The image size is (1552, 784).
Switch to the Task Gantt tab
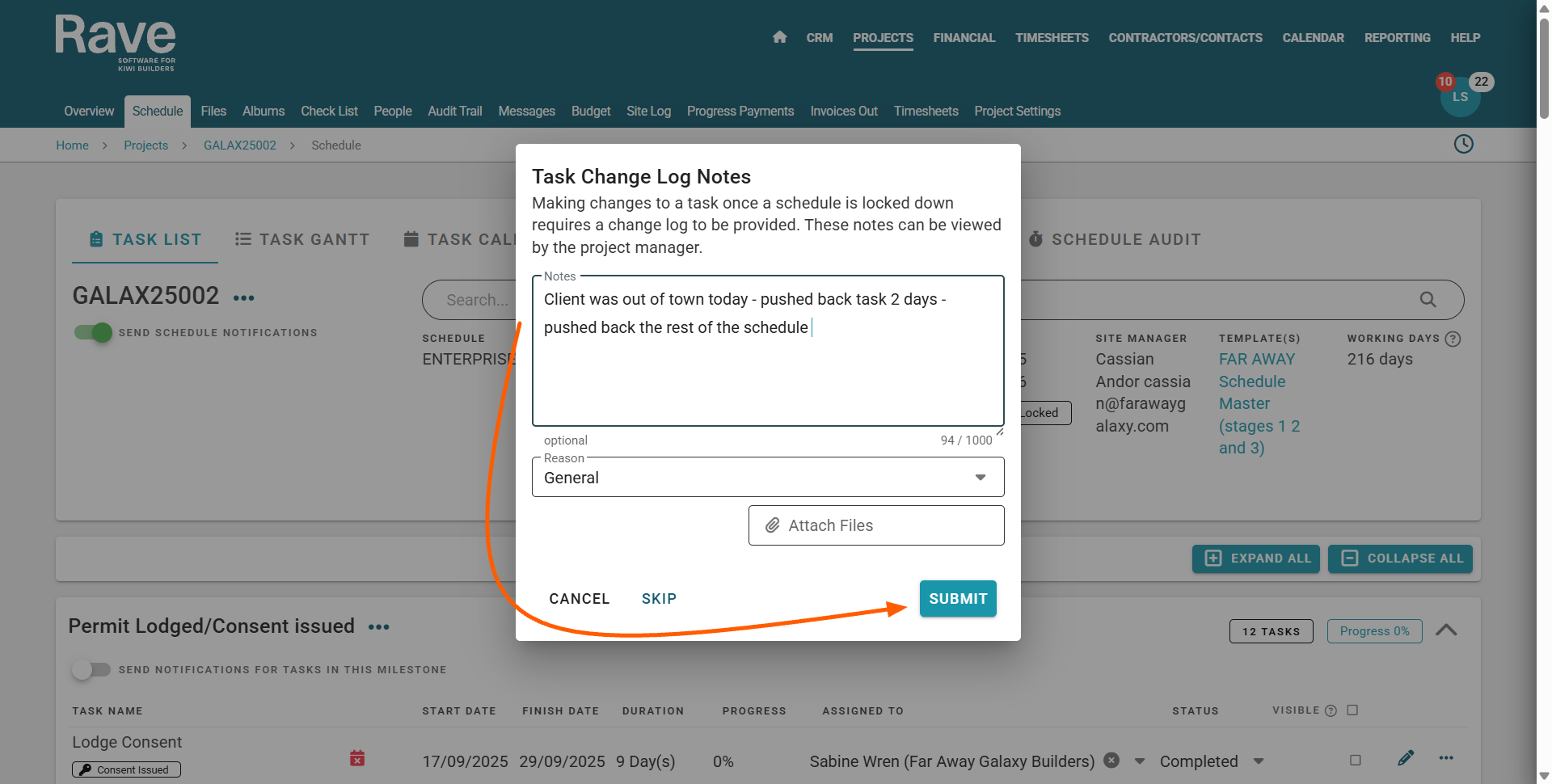tap(302, 239)
